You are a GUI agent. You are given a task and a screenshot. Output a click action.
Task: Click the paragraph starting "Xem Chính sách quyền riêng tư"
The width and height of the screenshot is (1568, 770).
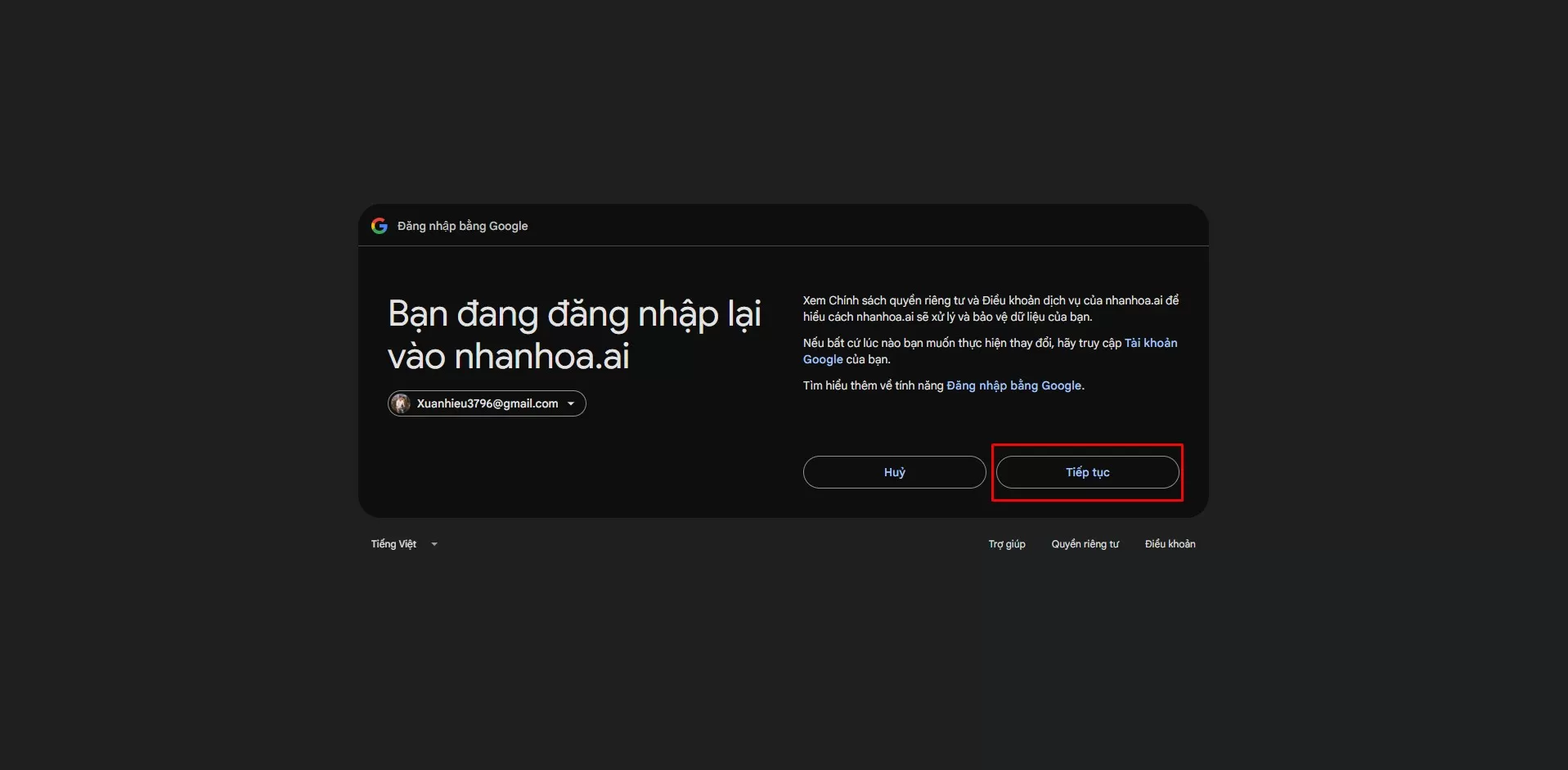991,308
